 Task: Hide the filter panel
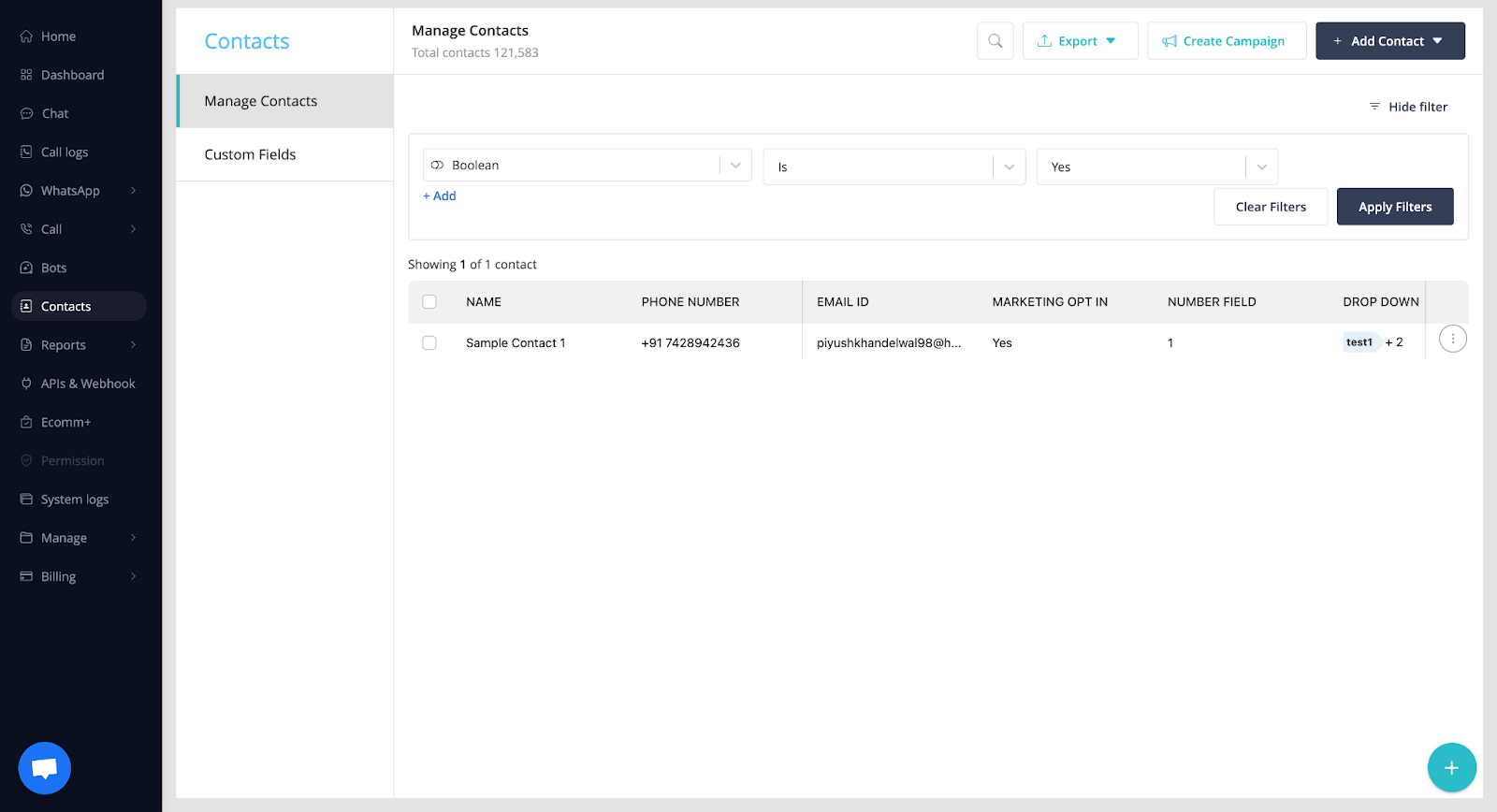[1408, 107]
